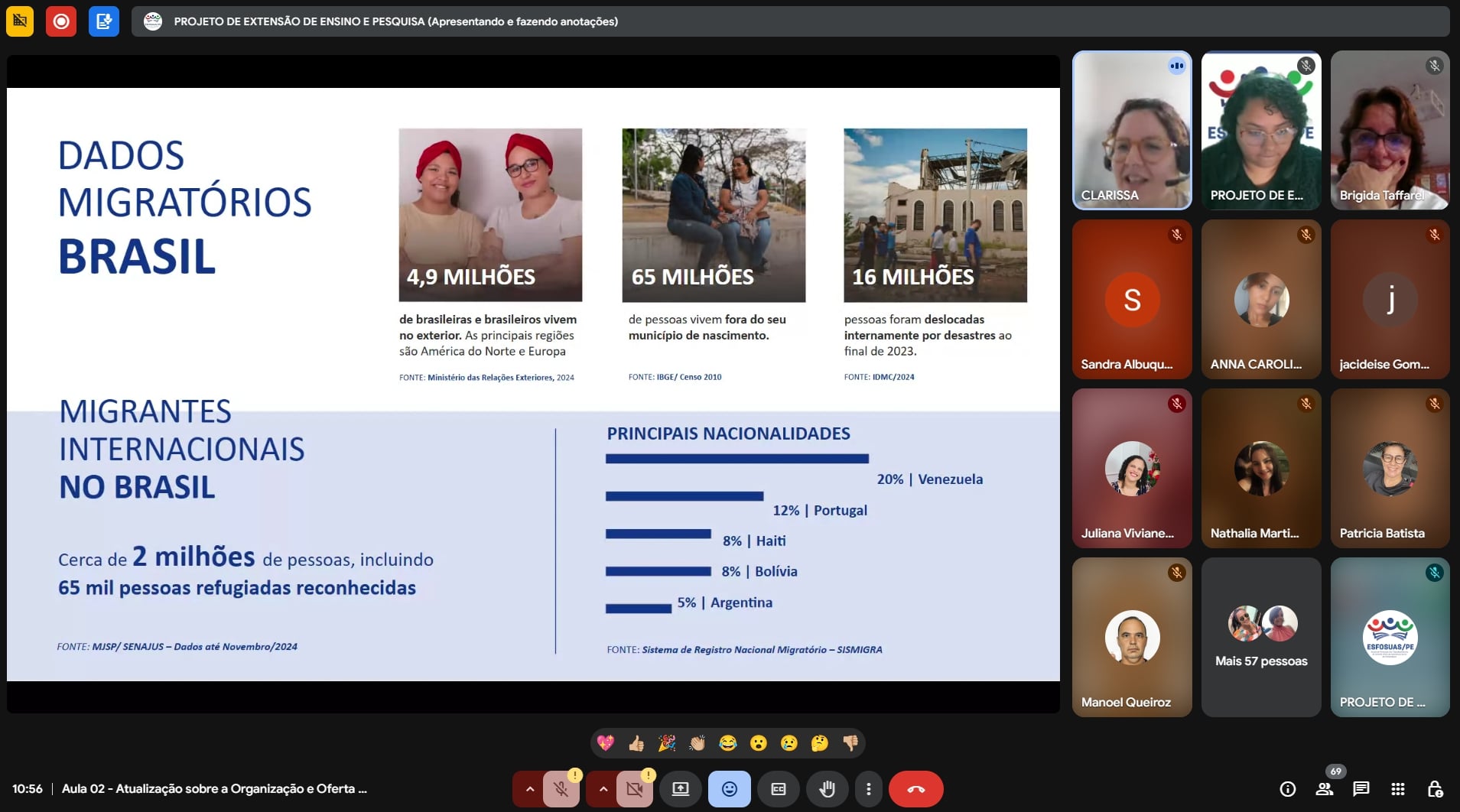Open the three-dot more options menu
Viewport: 1460px width, 812px height.
(x=868, y=789)
